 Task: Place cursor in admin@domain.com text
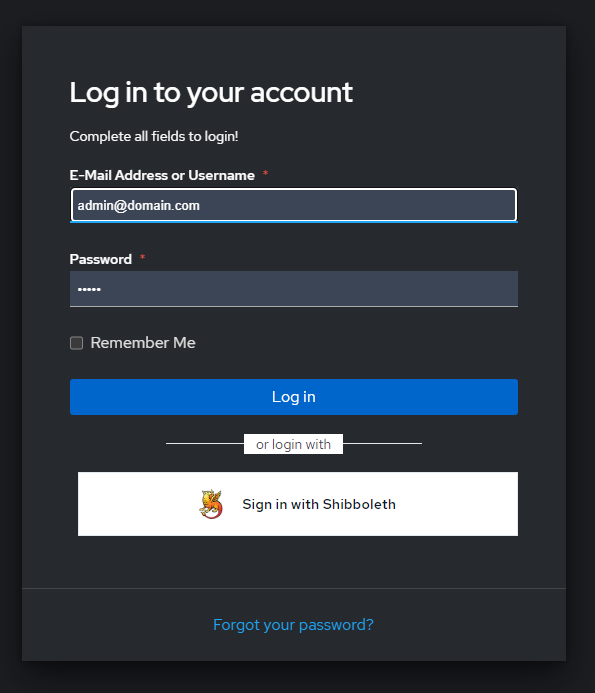pyautogui.click(x=138, y=206)
